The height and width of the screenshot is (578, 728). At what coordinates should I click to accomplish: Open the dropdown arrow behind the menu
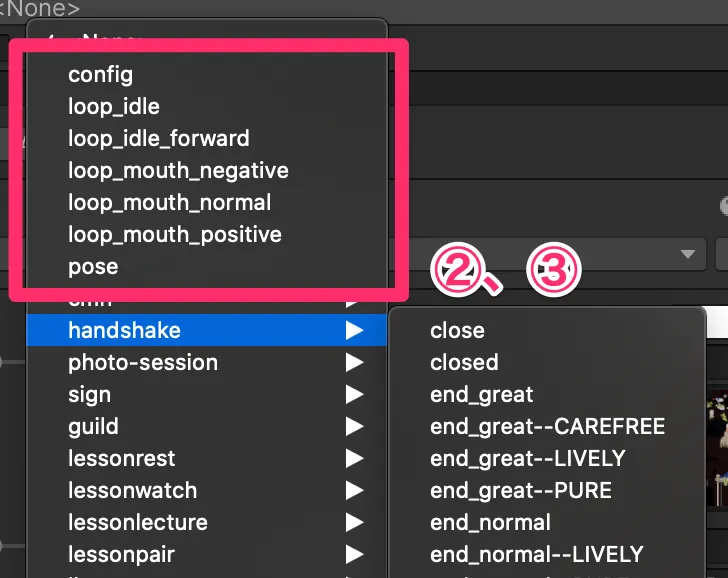687,254
